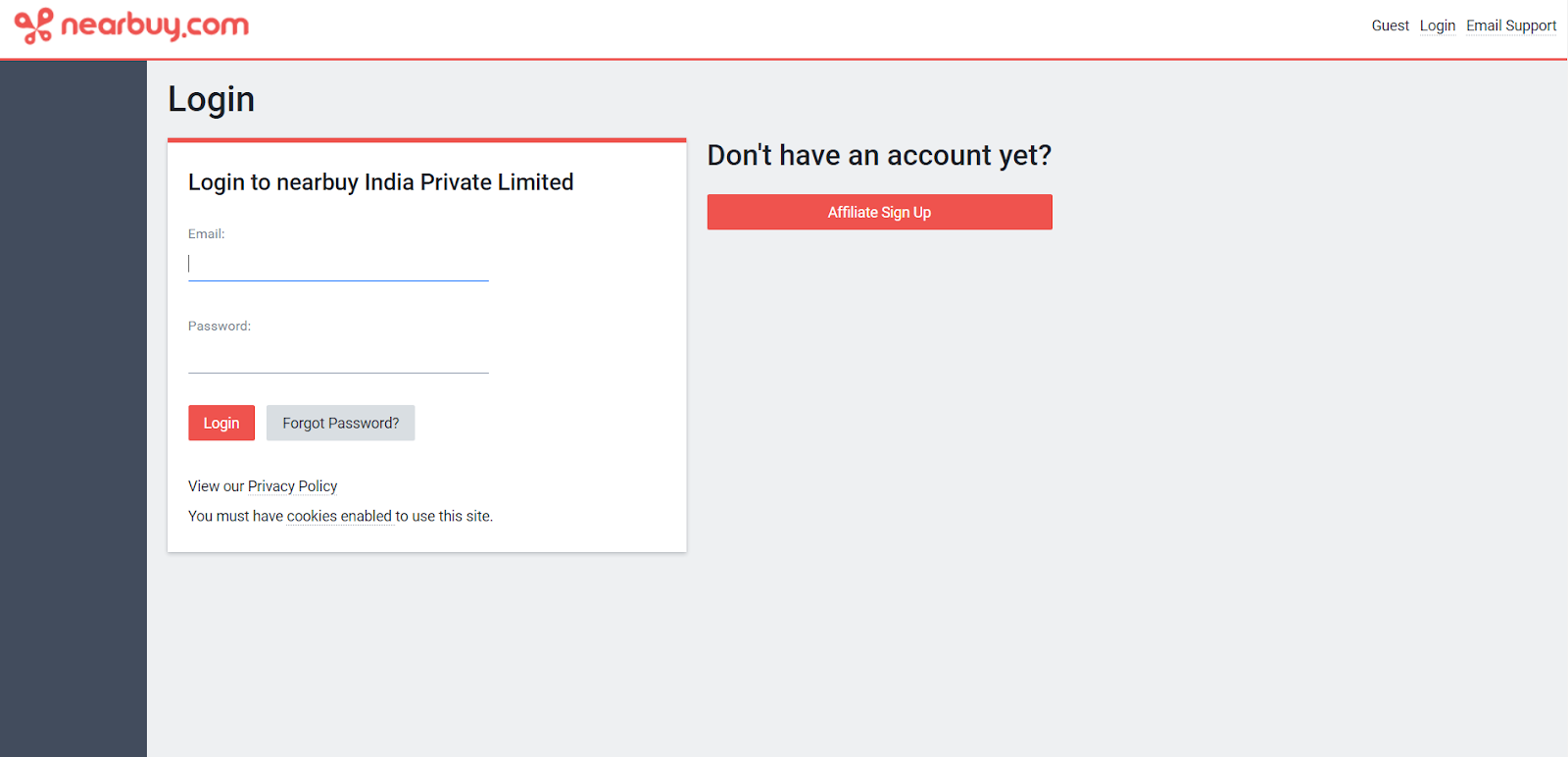Screen dimensions: 1568x757
Task: Open the cookies enabled help link
Action: (339, 517)
